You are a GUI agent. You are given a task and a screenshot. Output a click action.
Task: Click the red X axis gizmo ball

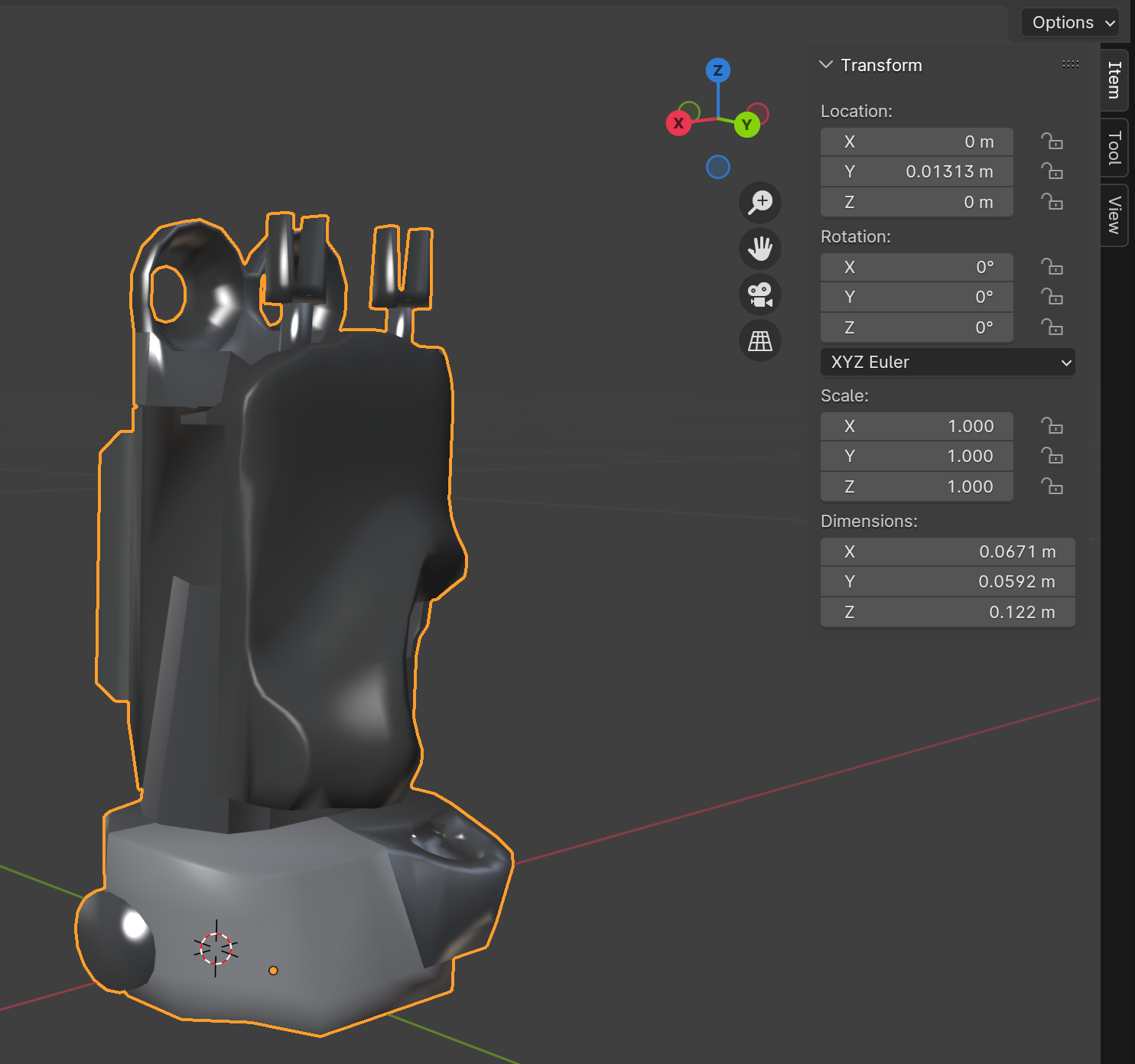point(678,123)
